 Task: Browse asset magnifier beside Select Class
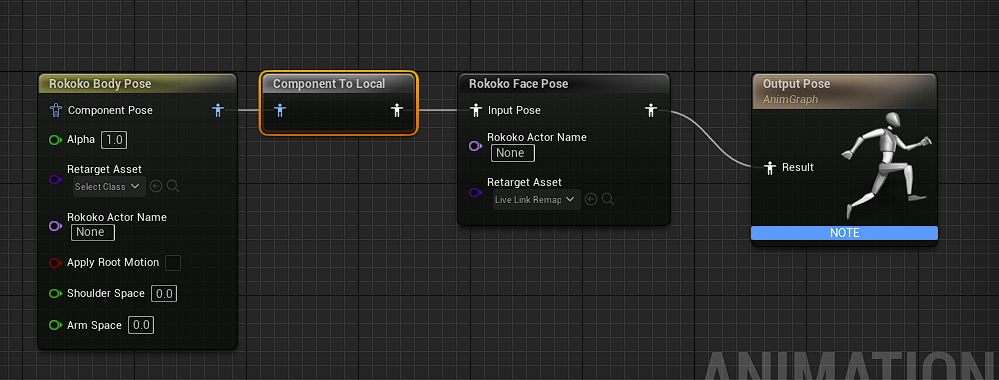pos(173,187)
